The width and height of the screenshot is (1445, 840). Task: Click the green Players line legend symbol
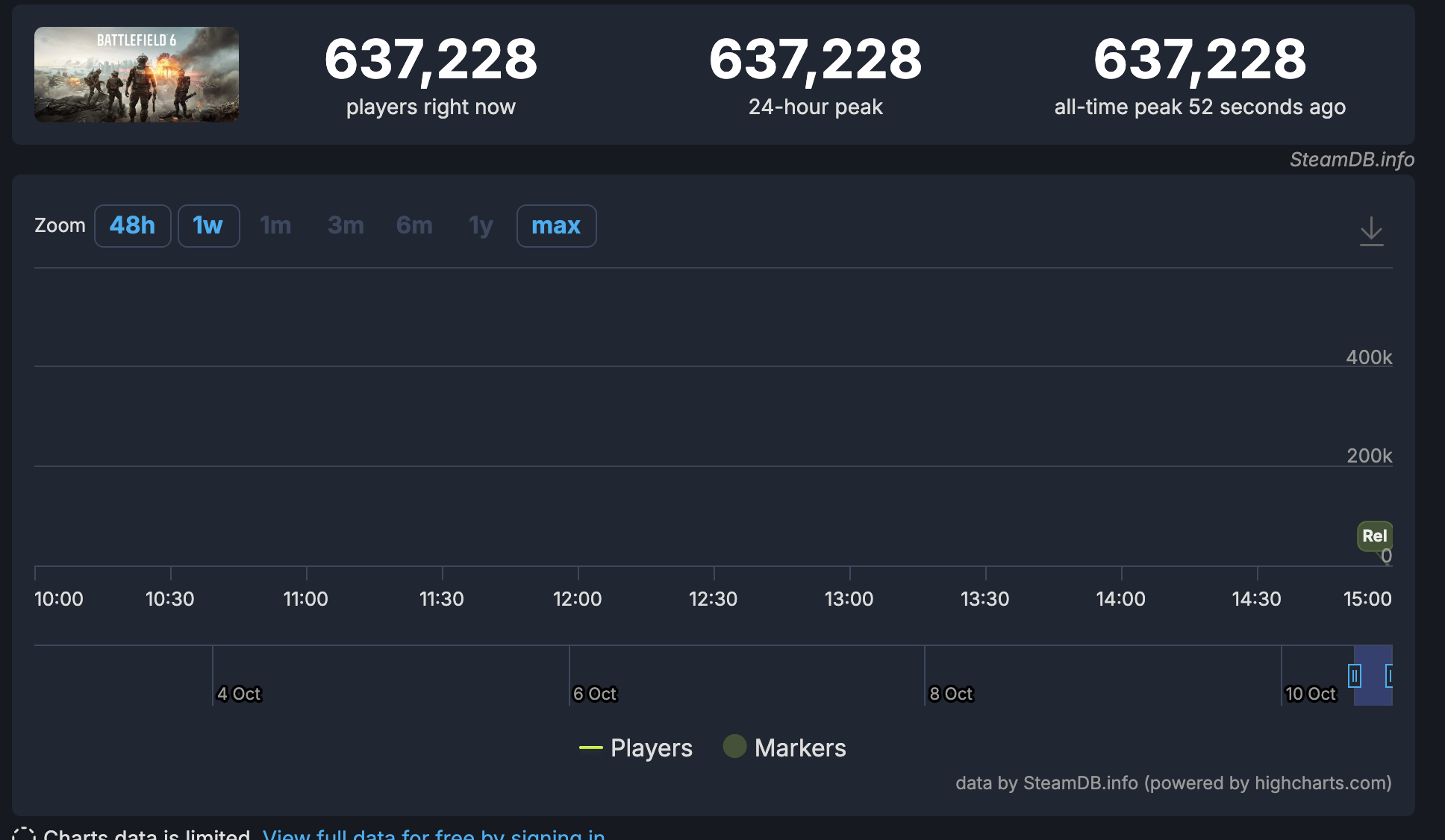click(590, 747)
